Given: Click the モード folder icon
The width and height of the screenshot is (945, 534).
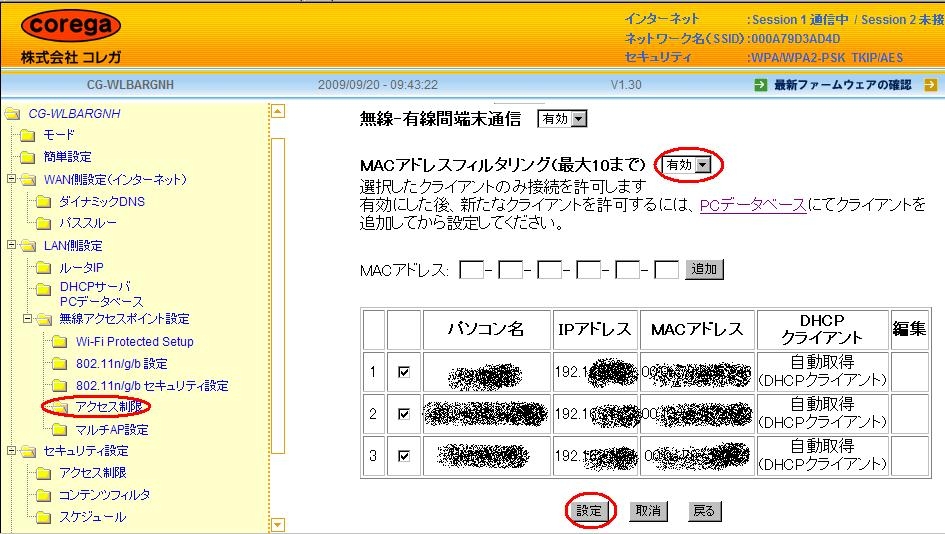Looking at the screenshot, I should click(28, 135).
